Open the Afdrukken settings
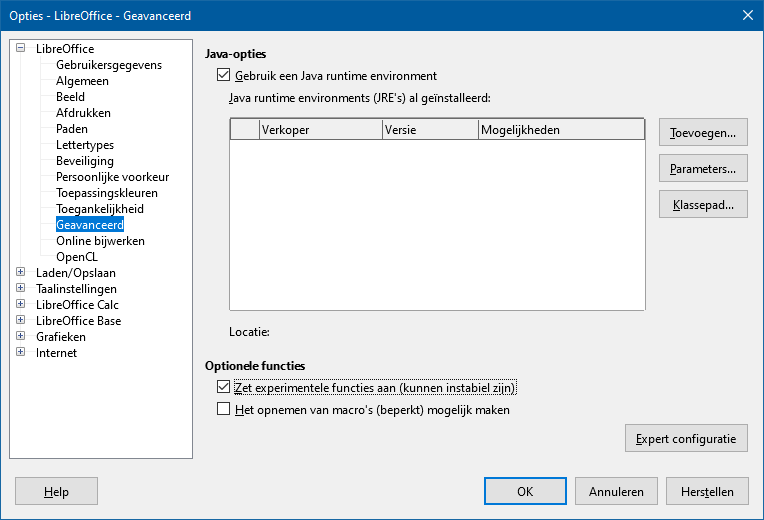 (83, 113)
